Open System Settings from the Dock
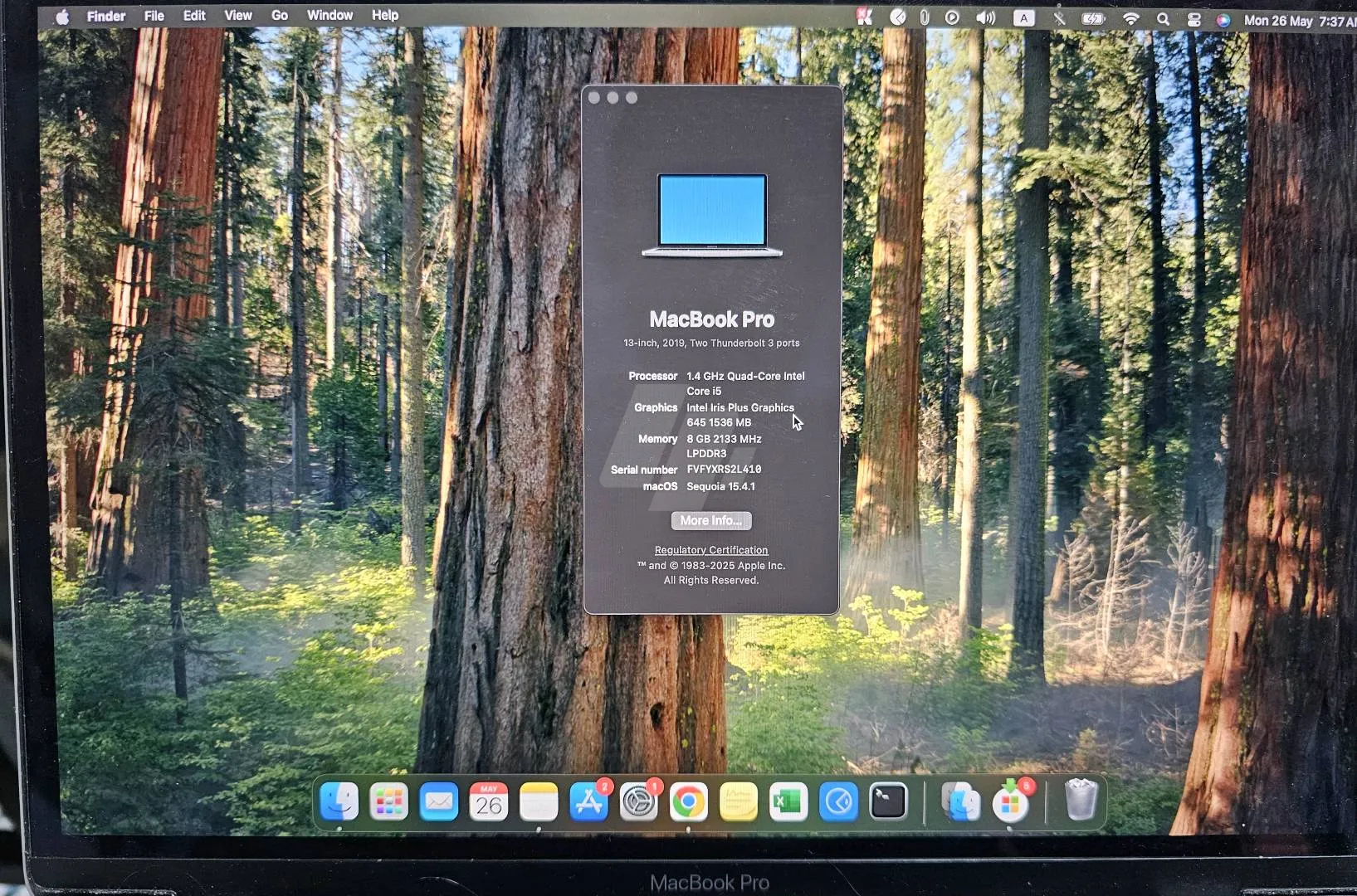The width and height of the screenshot is (1357, 896). click(639, 801)
